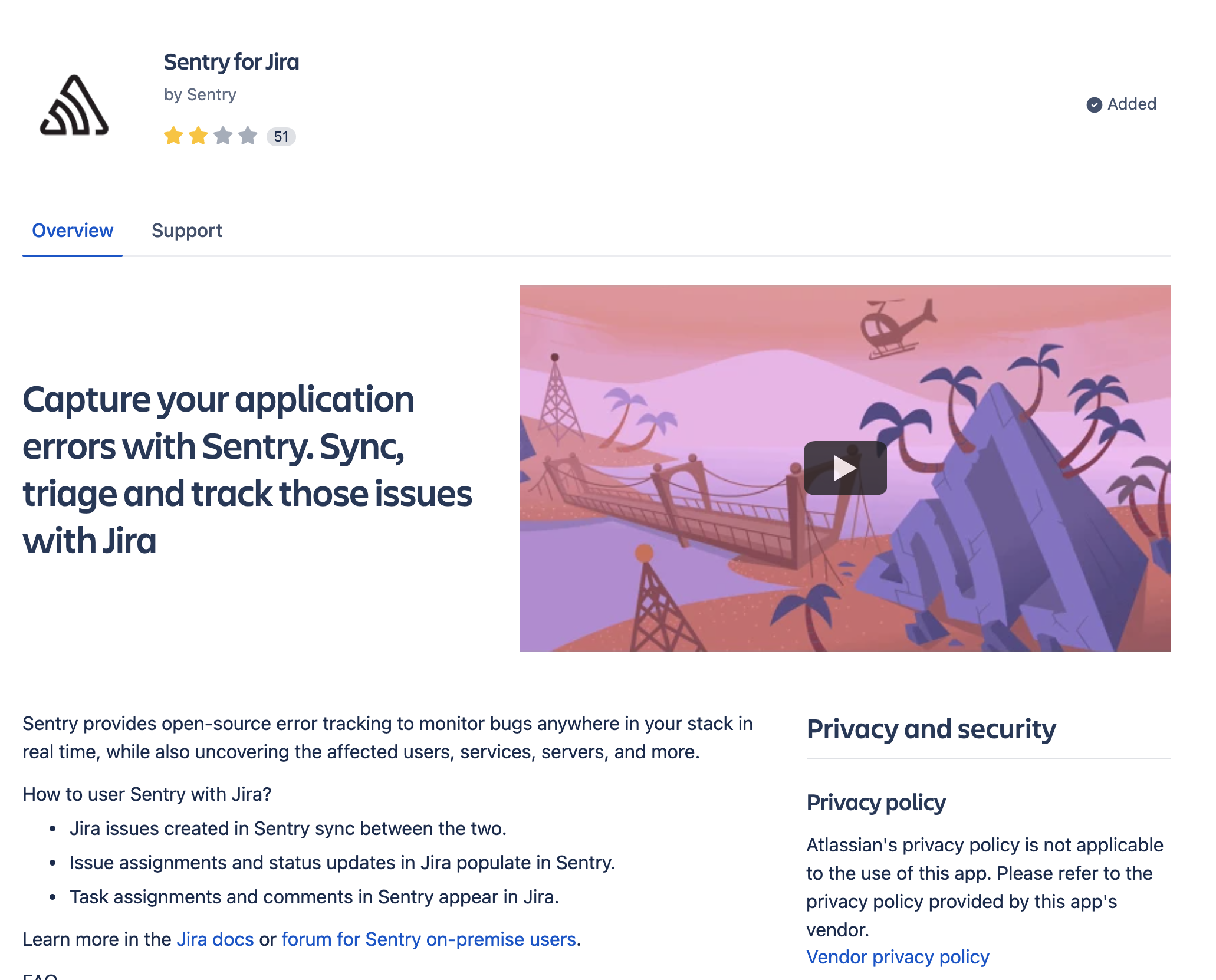The height and width of the screenshot is (980, 1216).
Task: Open the Vendor privacy policy
Action: pos(898,957)
